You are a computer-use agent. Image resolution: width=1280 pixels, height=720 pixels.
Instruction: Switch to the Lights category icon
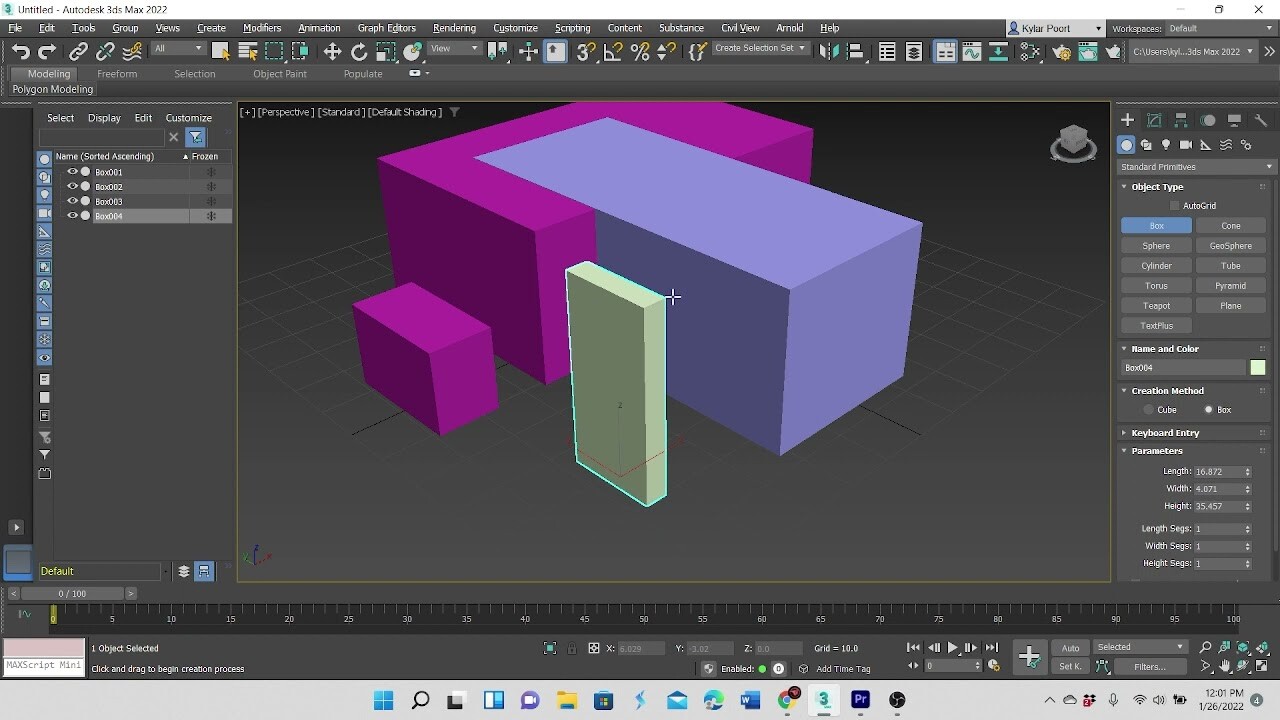[1166, 145]
